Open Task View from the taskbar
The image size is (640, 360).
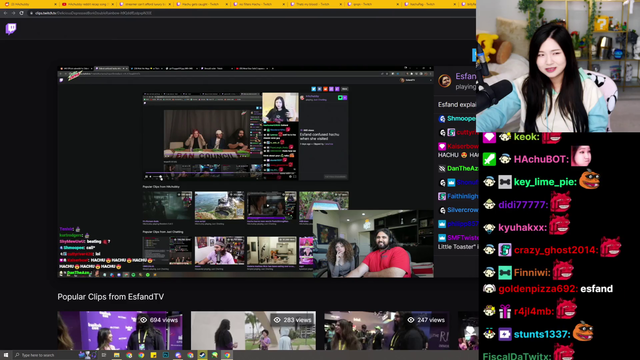tap(104, 355)
